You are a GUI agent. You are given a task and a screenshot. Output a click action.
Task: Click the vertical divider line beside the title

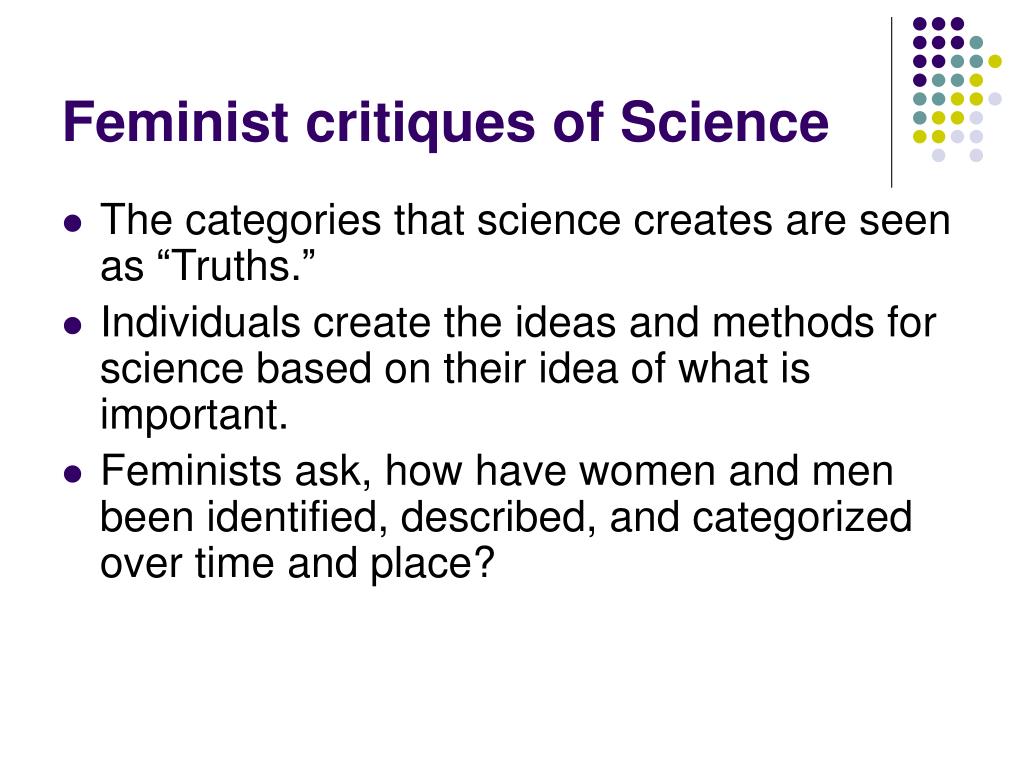pyautogui.click(x=891, y=103)
